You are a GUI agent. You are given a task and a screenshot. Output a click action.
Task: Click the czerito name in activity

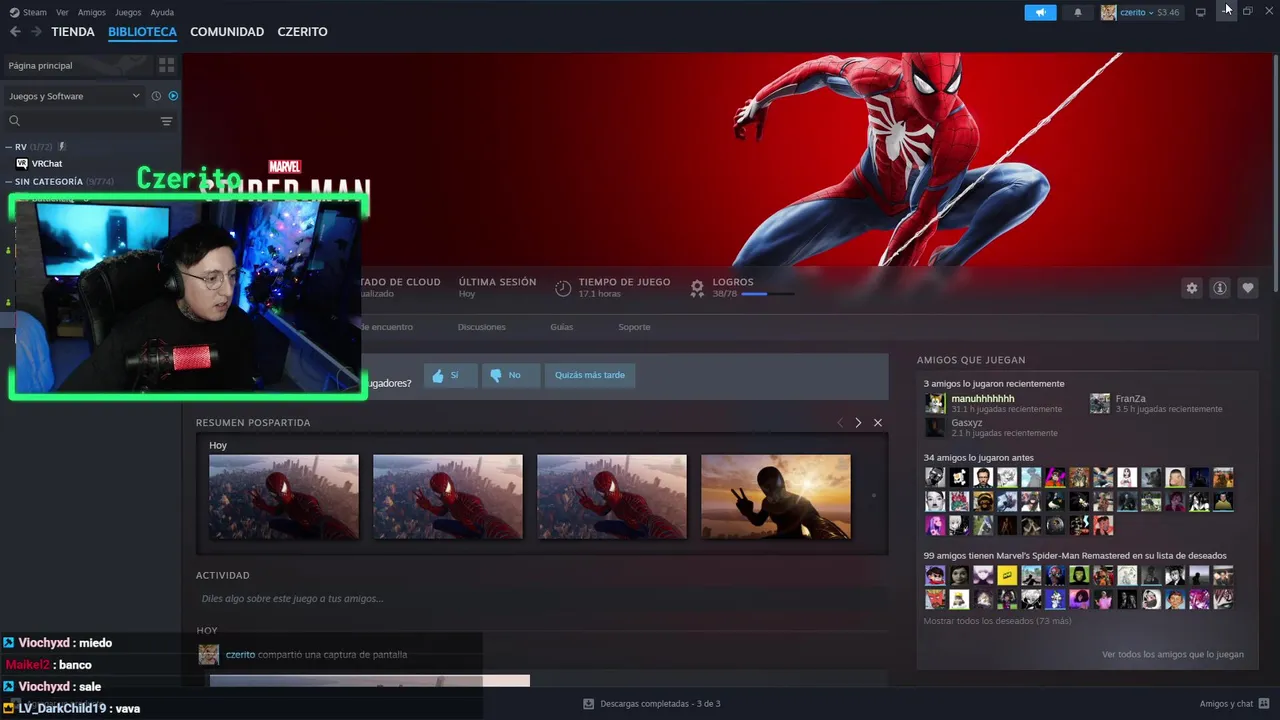pyautogui.click(x=240, y=654)
